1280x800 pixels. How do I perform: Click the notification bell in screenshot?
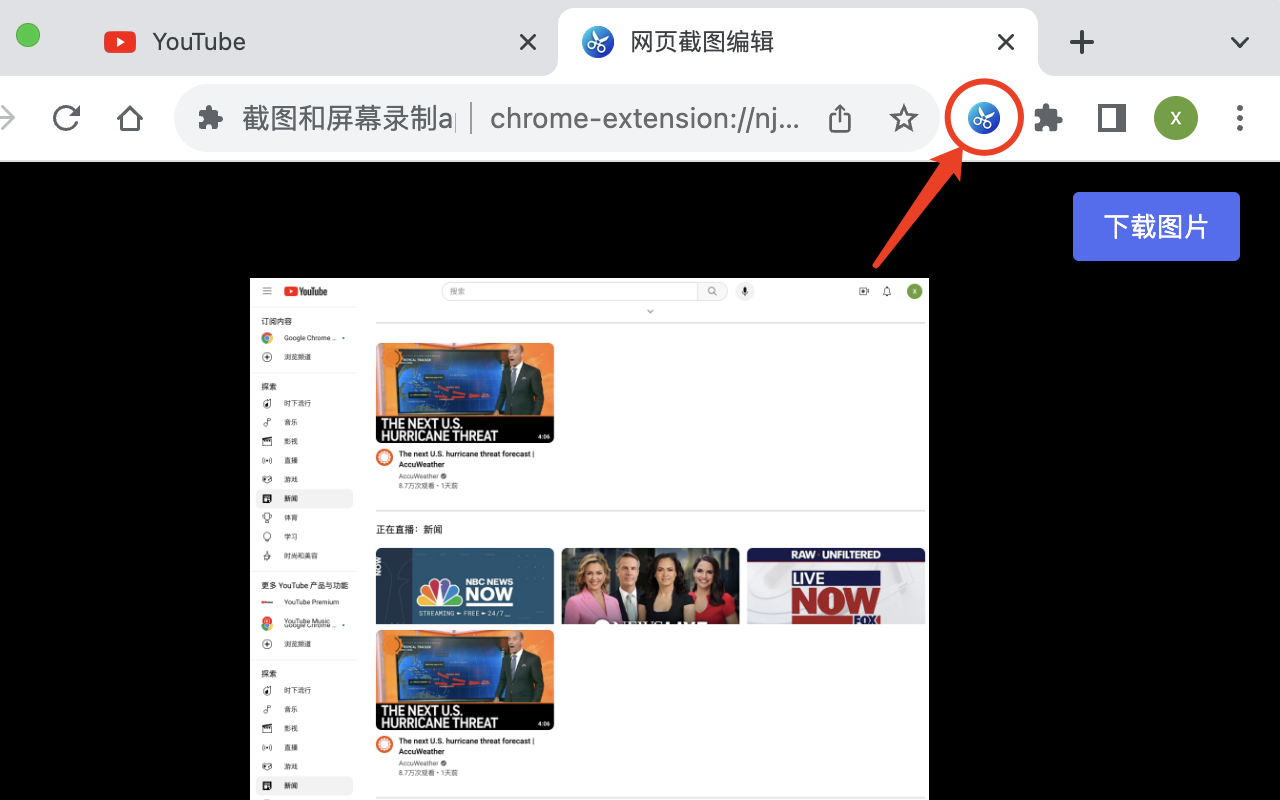pyautogui.click(x=887, y=291)
